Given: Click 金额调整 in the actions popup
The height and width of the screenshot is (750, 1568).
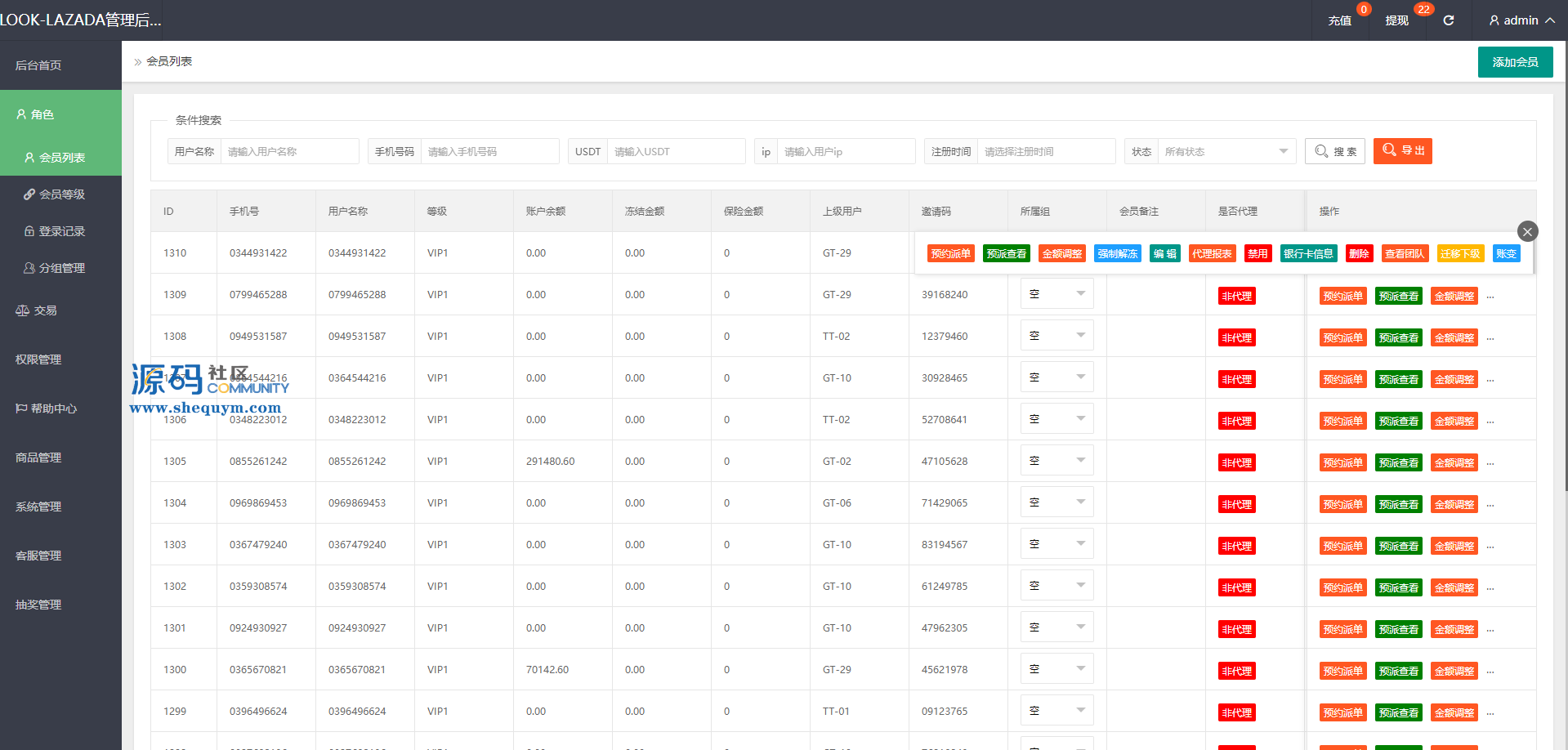Looking at the screenshot, I should [1062, 253].
